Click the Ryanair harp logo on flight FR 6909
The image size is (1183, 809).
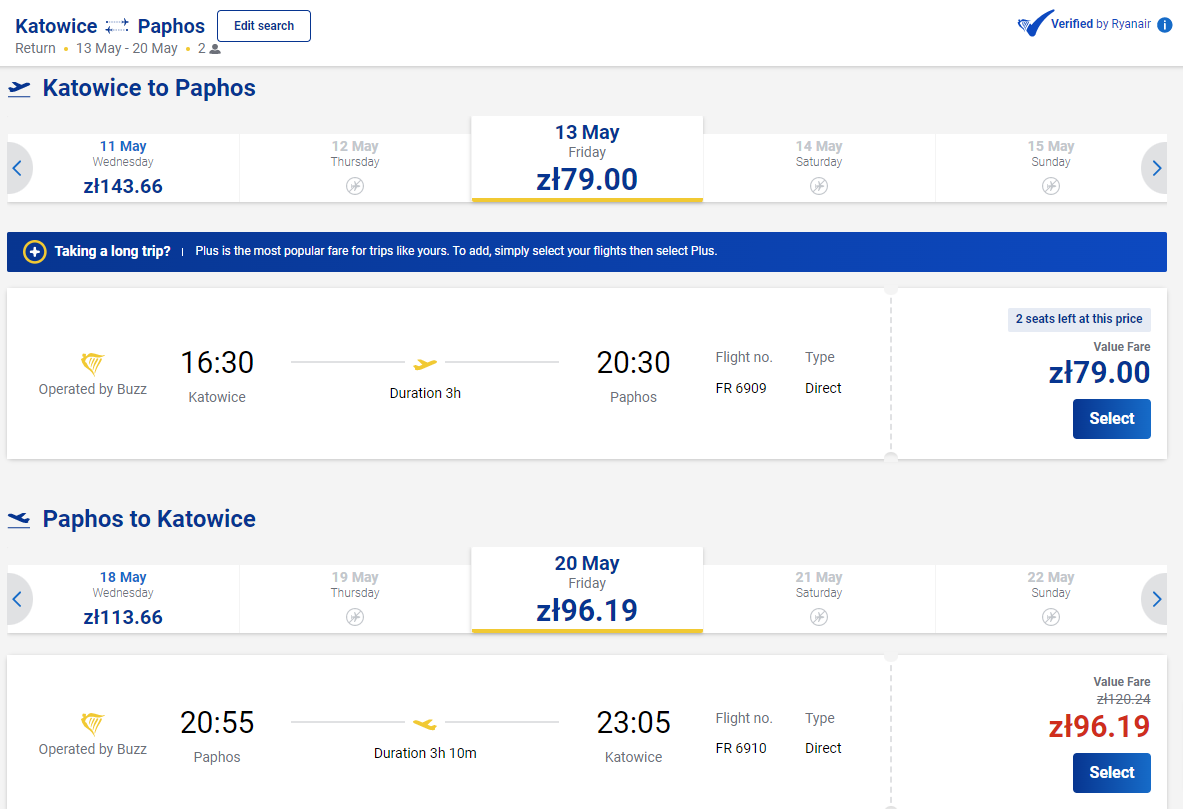click(92, 363)
